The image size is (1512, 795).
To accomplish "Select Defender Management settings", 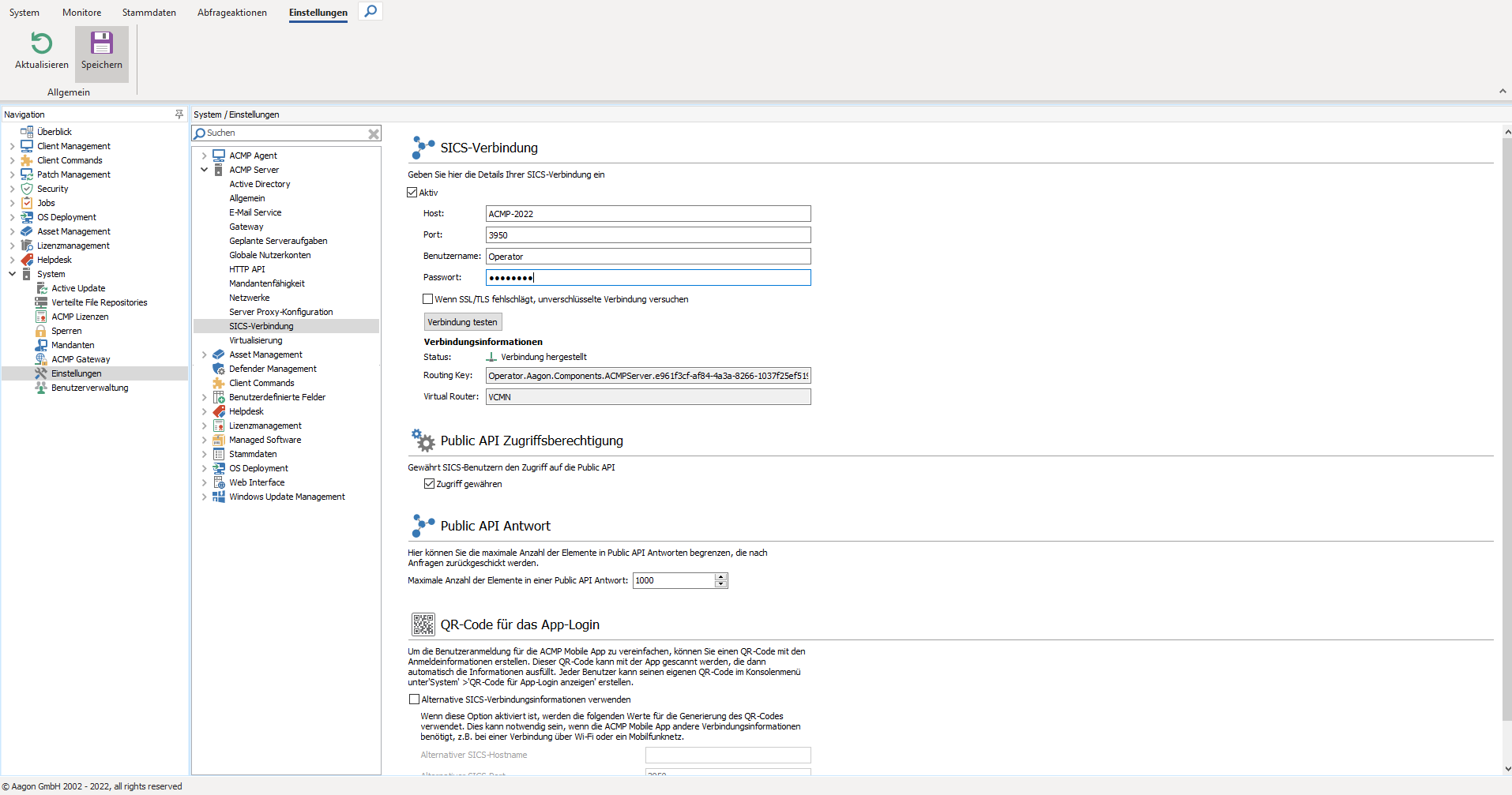I will (x=273, y=369).
